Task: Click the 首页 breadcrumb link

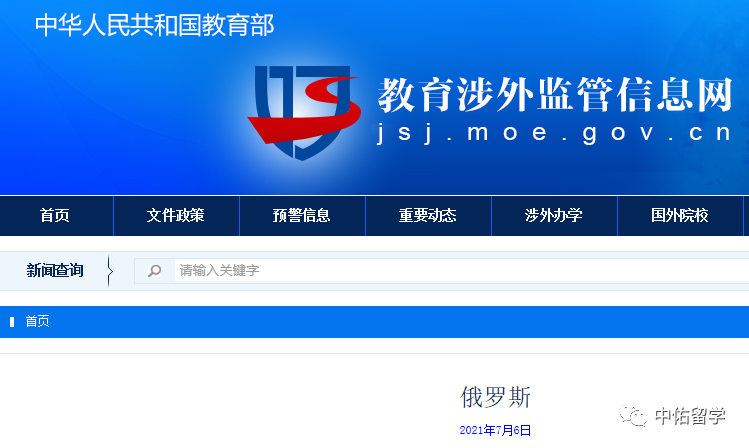Action: 37,321
